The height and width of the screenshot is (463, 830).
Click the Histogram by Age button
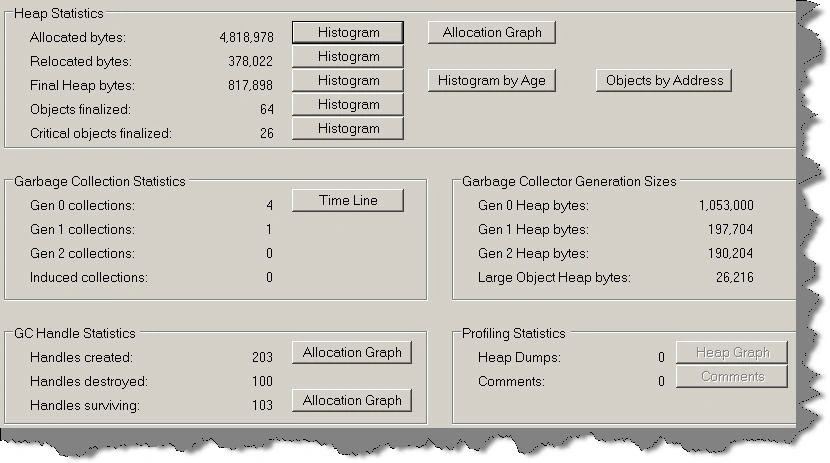492,80
